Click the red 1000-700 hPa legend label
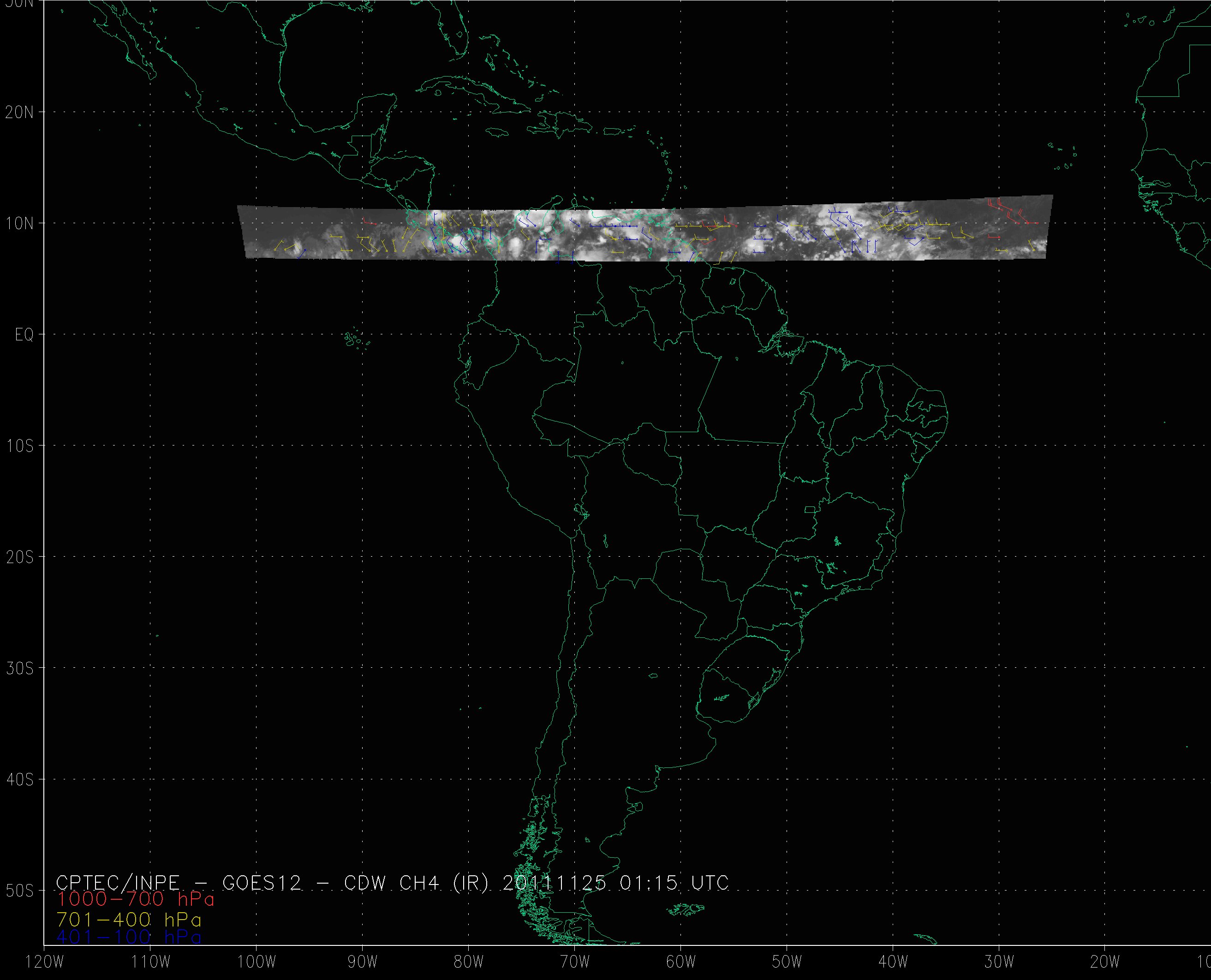This screenshot has width=1211, height=980. [x=136, y=899]
